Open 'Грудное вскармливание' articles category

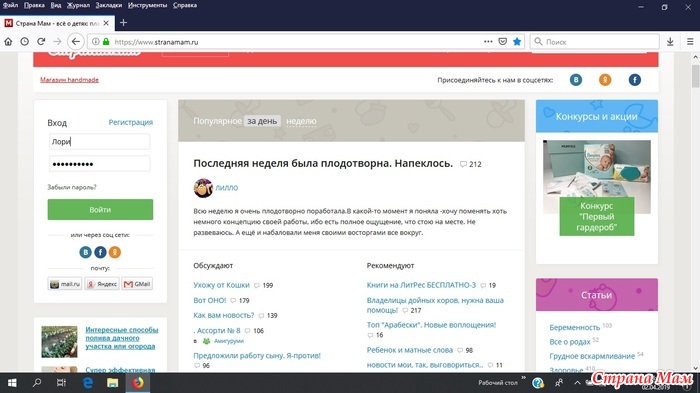coord(592,356)
